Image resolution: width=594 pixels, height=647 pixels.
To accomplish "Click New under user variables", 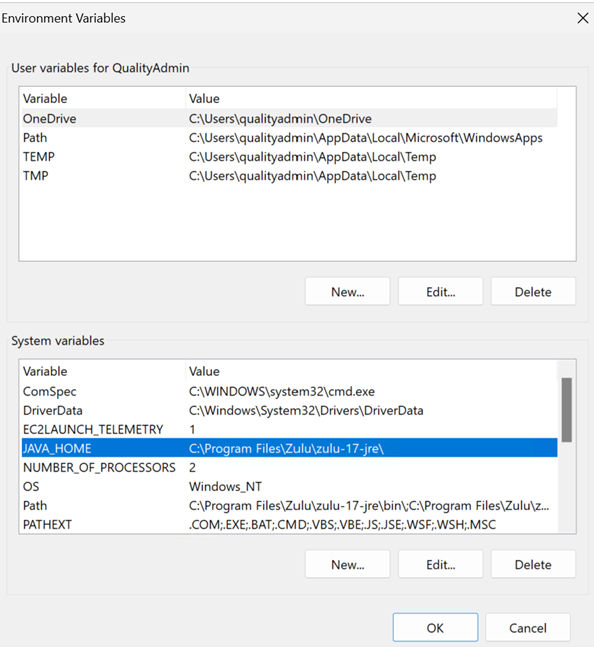I will pos(347,292).
